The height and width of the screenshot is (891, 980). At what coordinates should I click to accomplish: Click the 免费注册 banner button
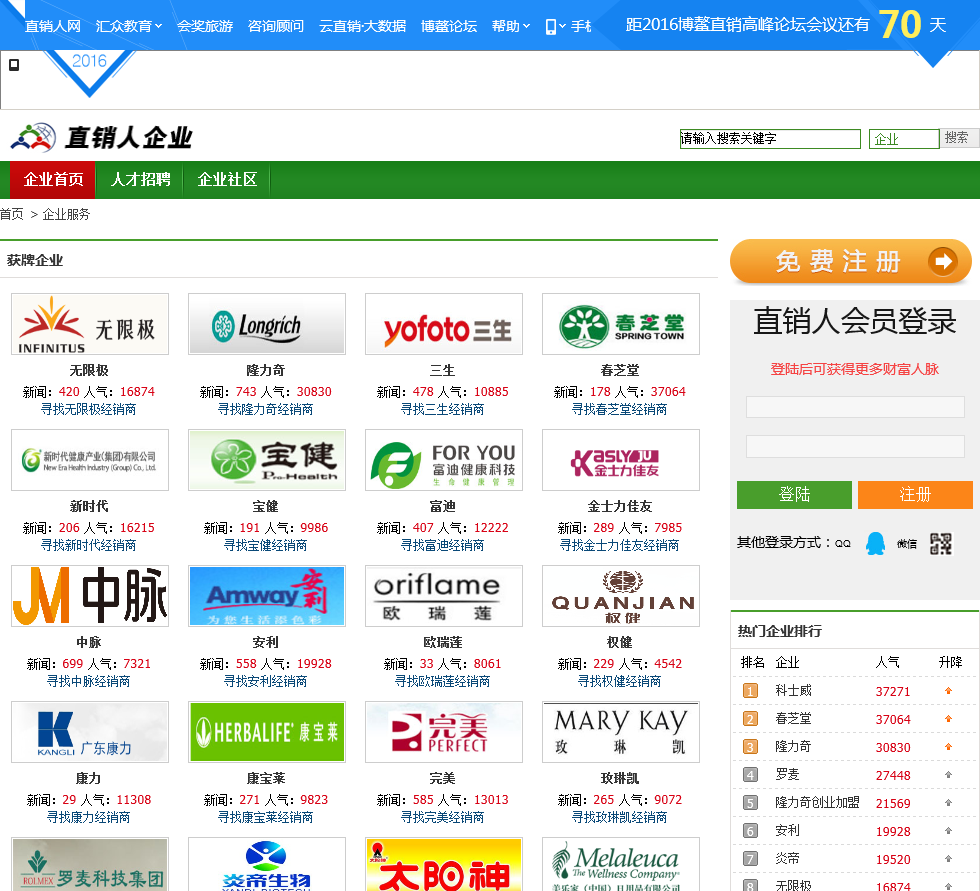[851, 261]
